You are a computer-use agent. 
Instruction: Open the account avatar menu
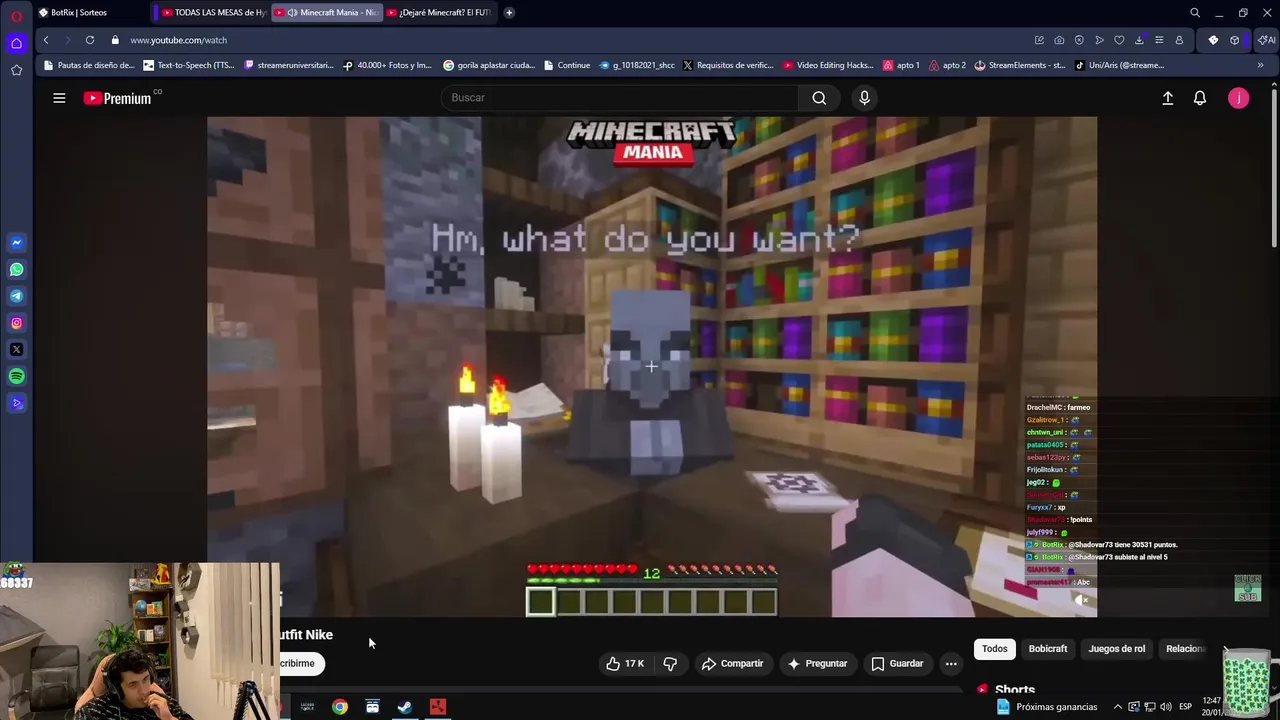(1238, 98)
